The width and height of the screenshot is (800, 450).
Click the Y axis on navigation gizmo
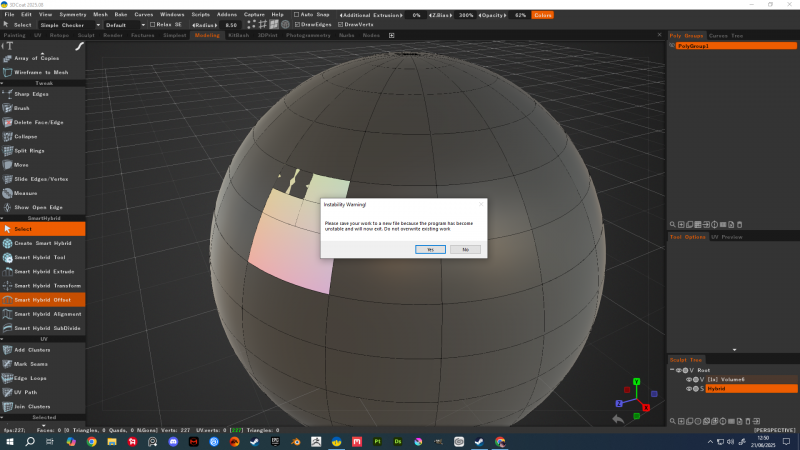coord(637,381)
